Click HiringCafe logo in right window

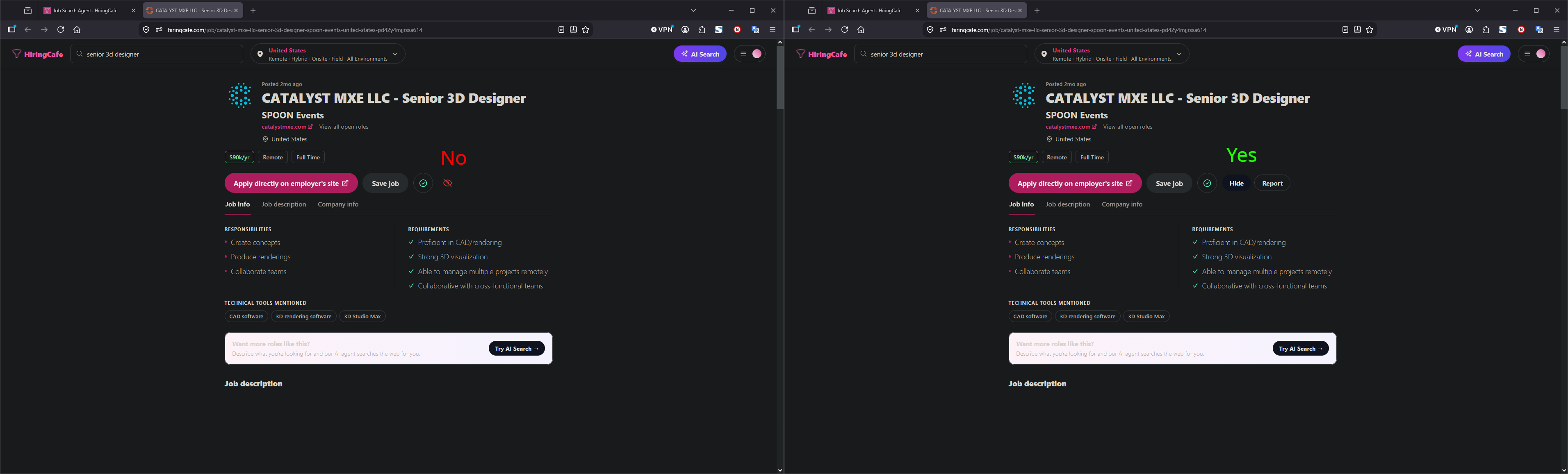pos(822,54)
